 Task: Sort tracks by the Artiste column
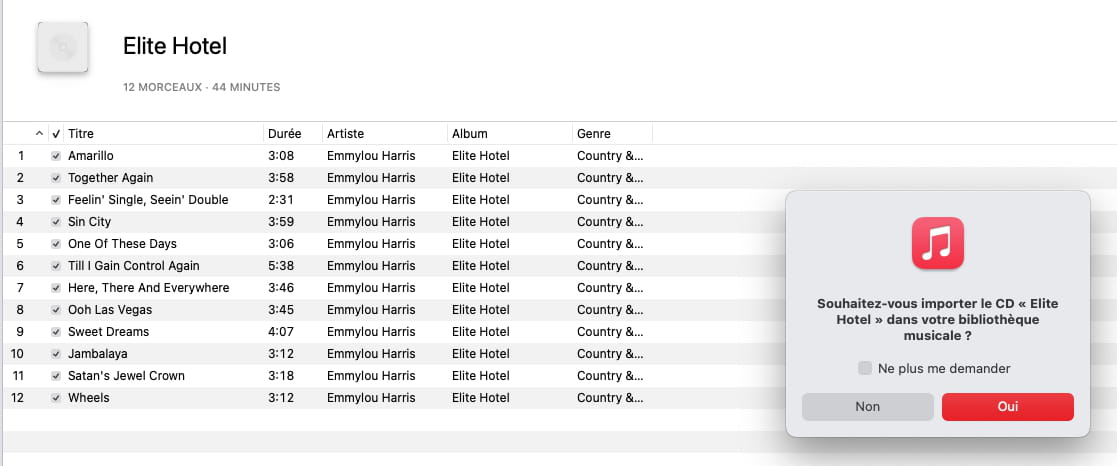[385, 133]
